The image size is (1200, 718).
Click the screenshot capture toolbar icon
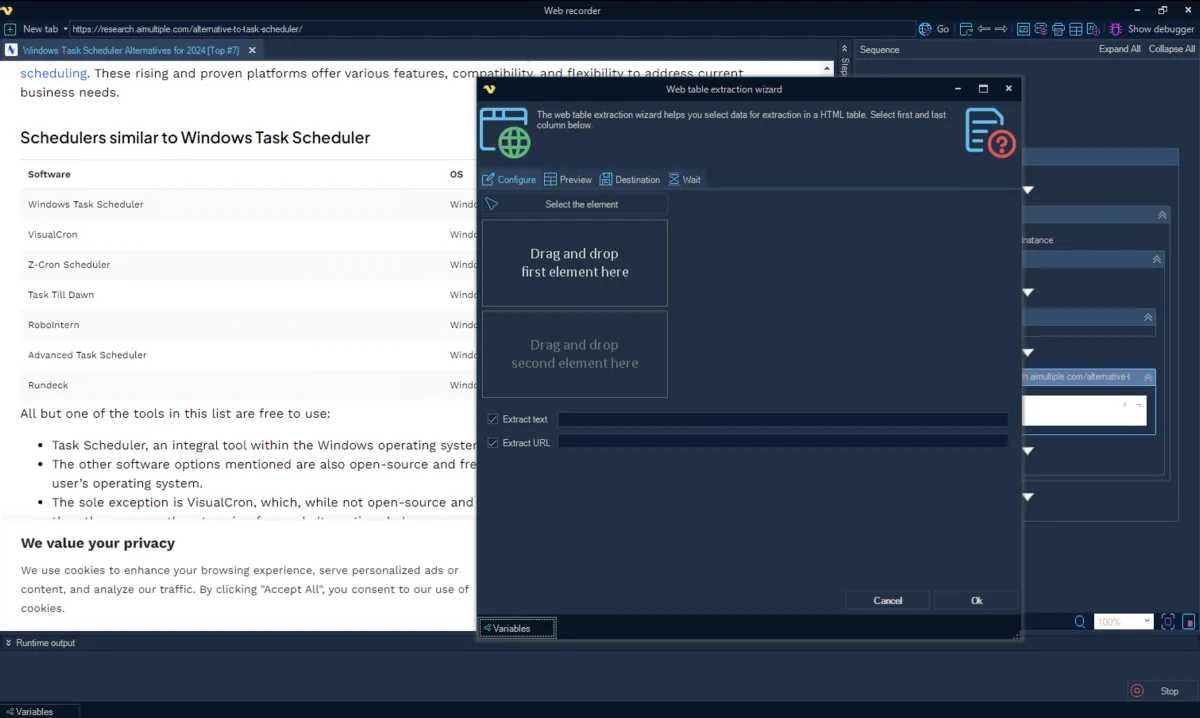1024,29
